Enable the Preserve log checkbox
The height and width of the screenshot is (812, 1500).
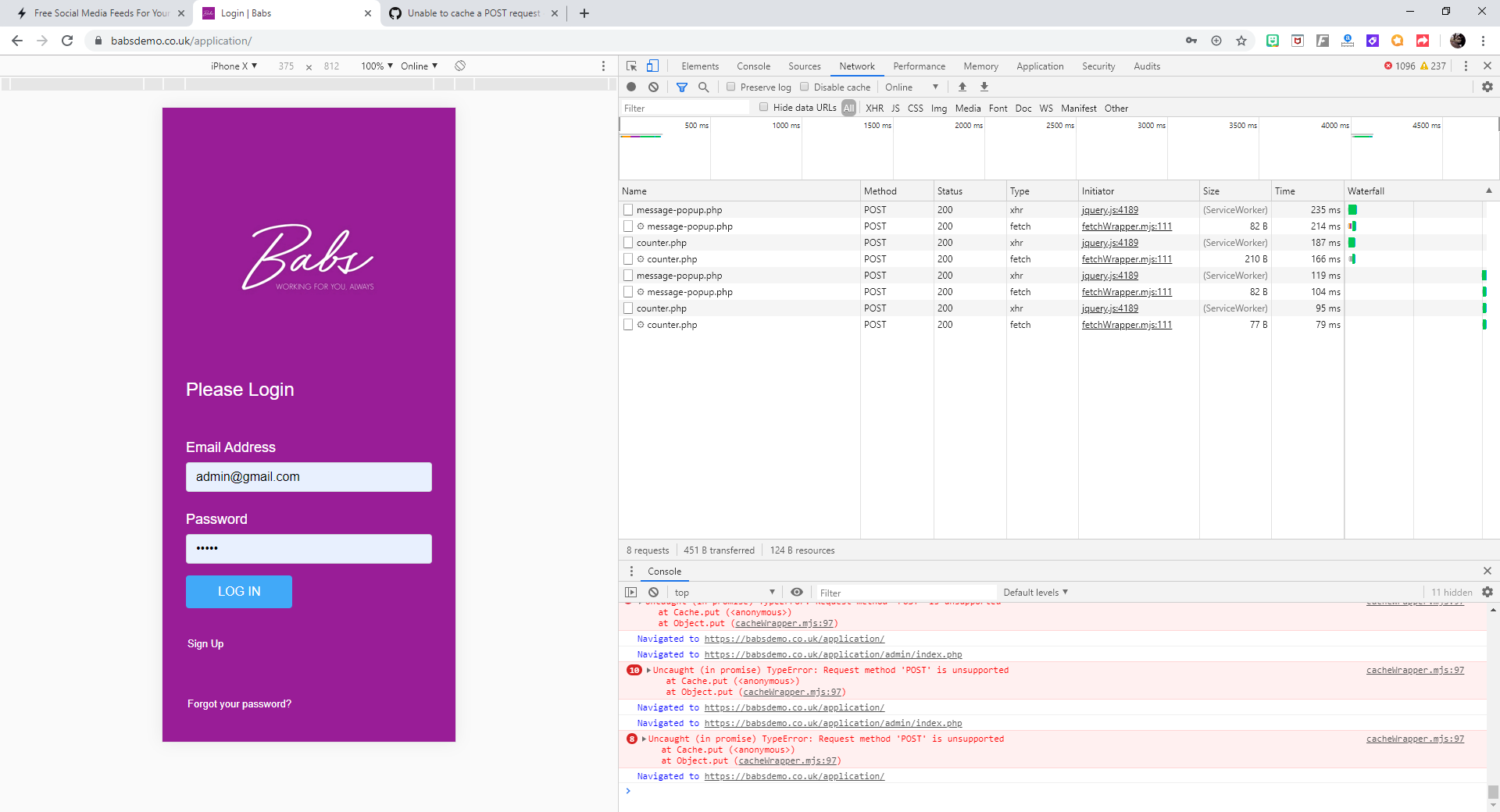(730, 87)
